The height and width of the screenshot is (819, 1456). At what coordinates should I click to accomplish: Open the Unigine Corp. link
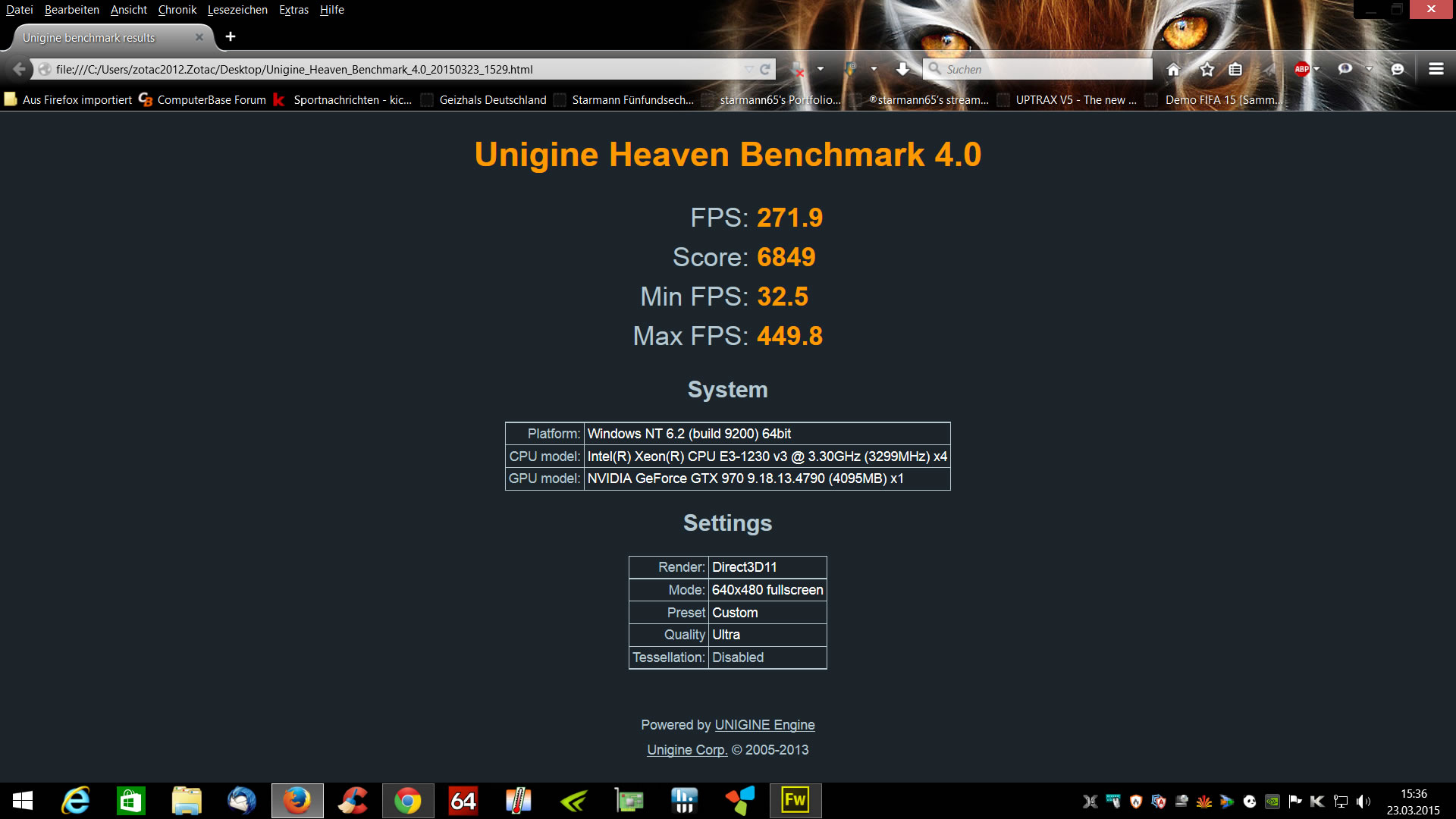coord(687,750)
